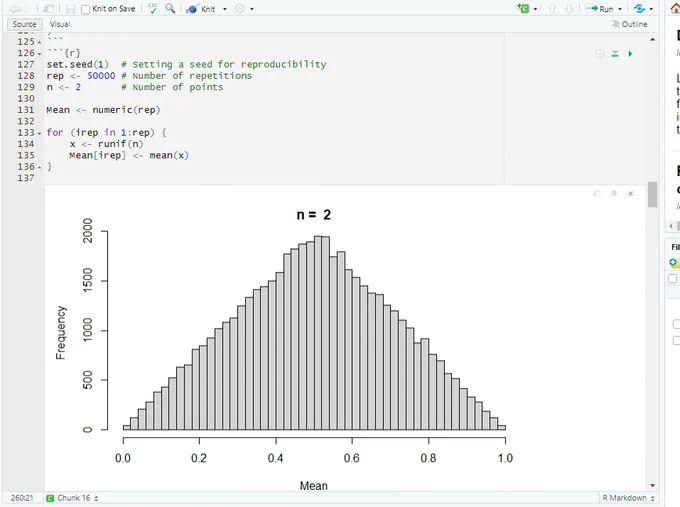Screen dimensions: 680x507
Task: Open the R Markdown file type selector
Action: [x=628, y=498]
